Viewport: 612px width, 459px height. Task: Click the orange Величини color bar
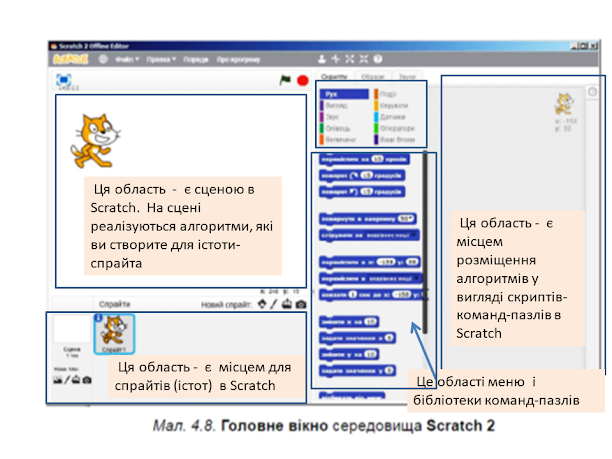322,140
